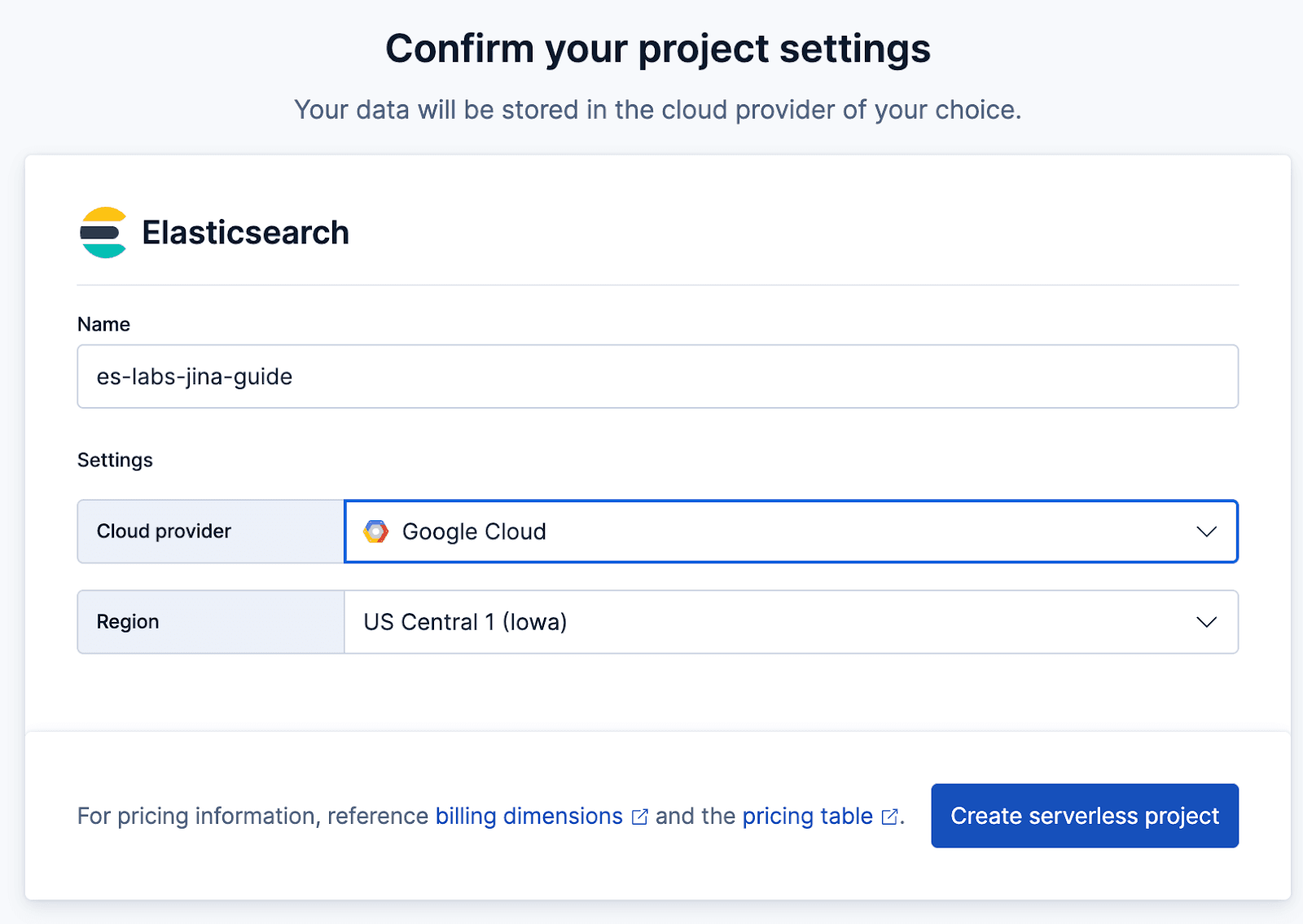Image resolution: width=1303 pixels, height=924 pixels.
Task: Click the Elasticsearch heading text
Action: 246,232
